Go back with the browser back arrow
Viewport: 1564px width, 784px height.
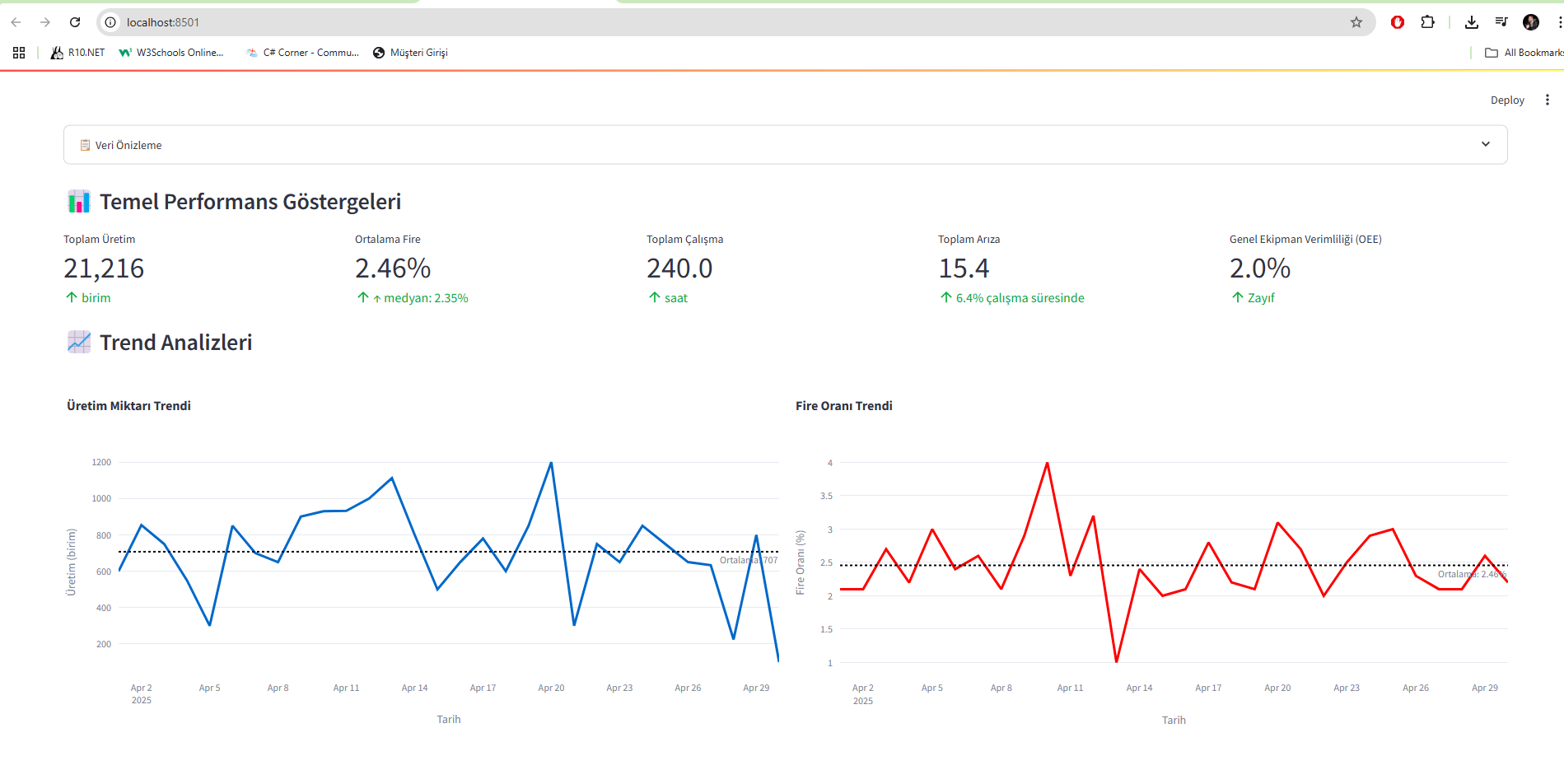[x=16, y=22]
